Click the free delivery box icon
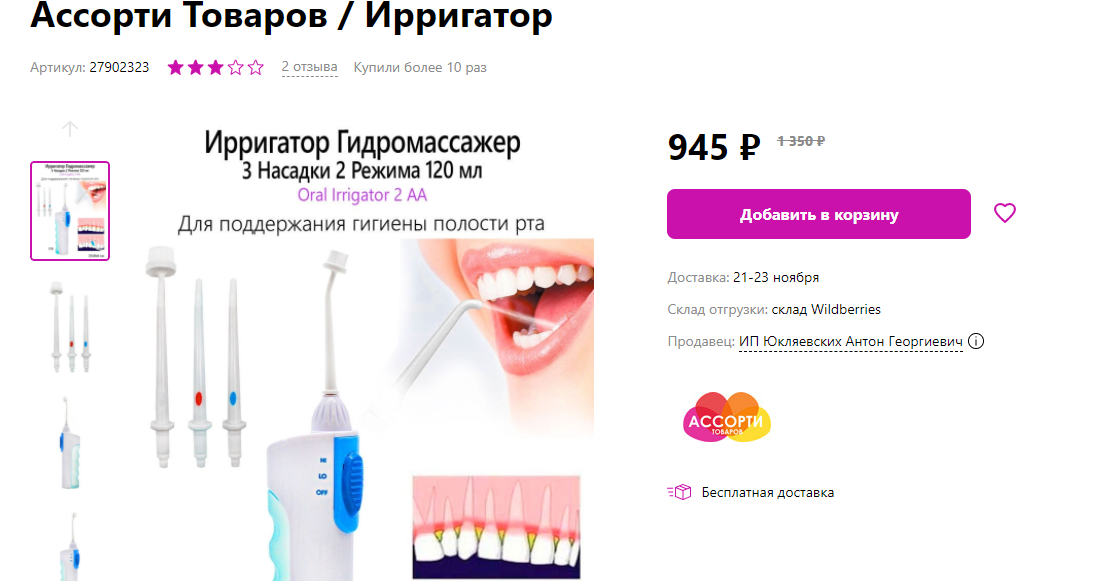Screen dimensions: 1103x581 click(x=680, y=492)
